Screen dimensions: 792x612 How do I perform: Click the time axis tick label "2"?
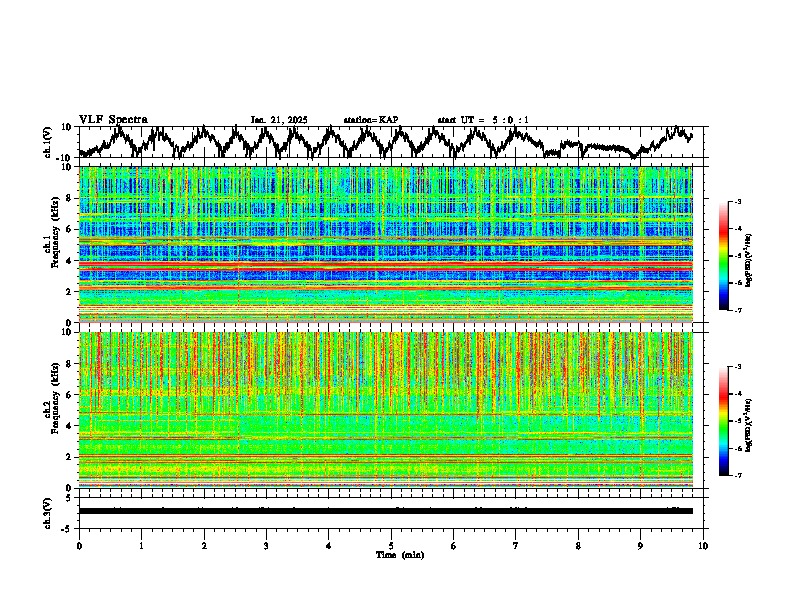[x=204, y=546]
